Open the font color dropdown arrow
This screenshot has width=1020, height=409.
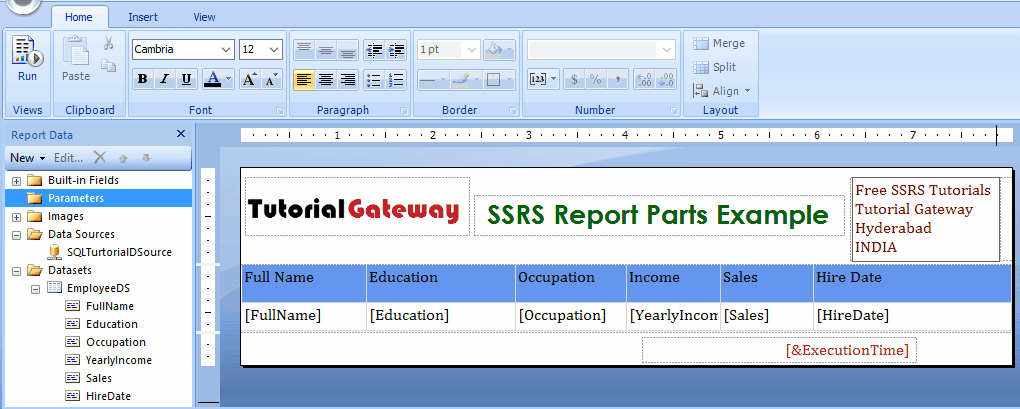[x=228, y=79]
